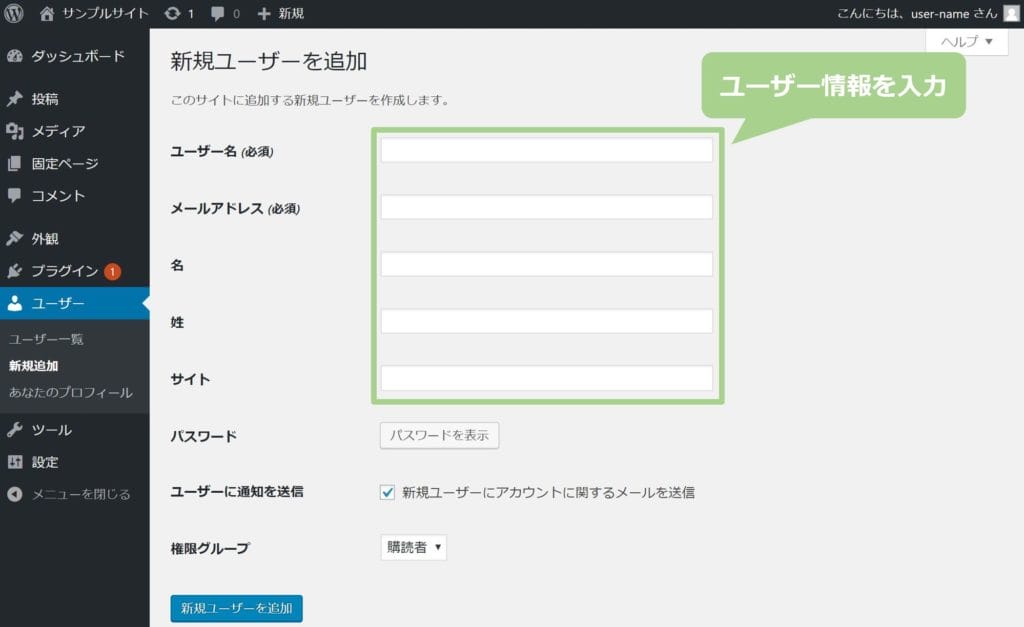Open the ＋新規 menu in admin bar
The height and width of the screenshot is (627, 1024).
point(281,14)
